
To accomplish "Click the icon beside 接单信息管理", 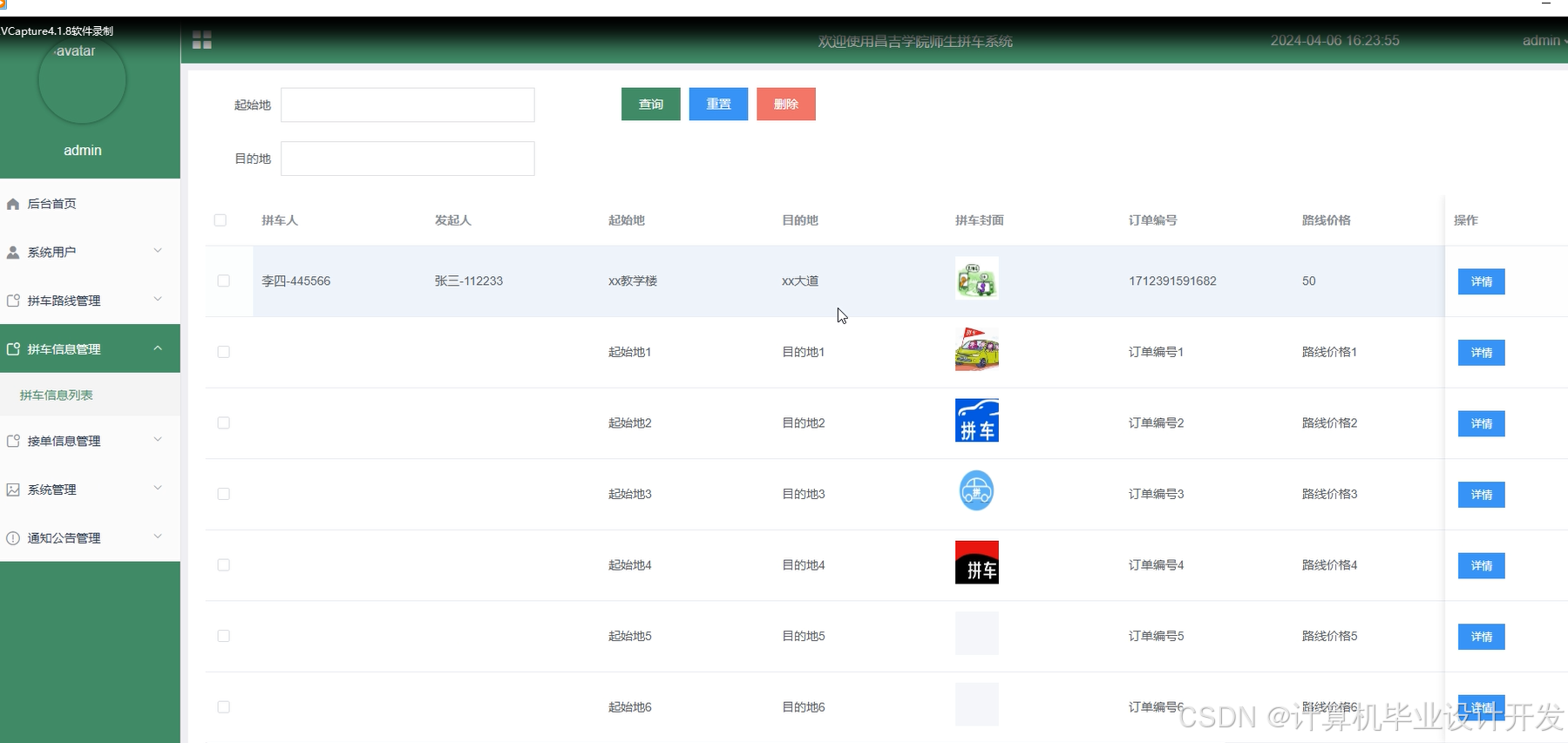I will coord(13,442).
